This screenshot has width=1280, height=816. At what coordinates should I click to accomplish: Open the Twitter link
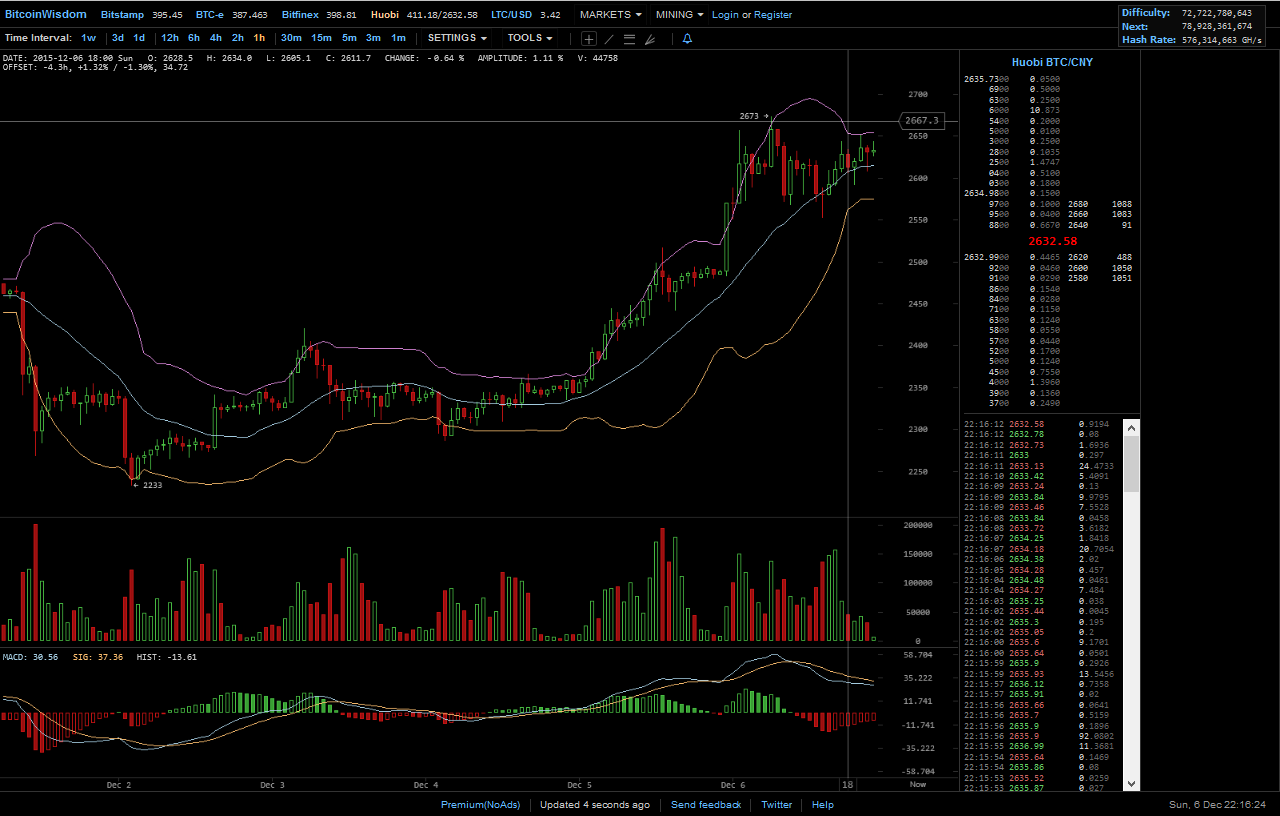coord(777,805)
